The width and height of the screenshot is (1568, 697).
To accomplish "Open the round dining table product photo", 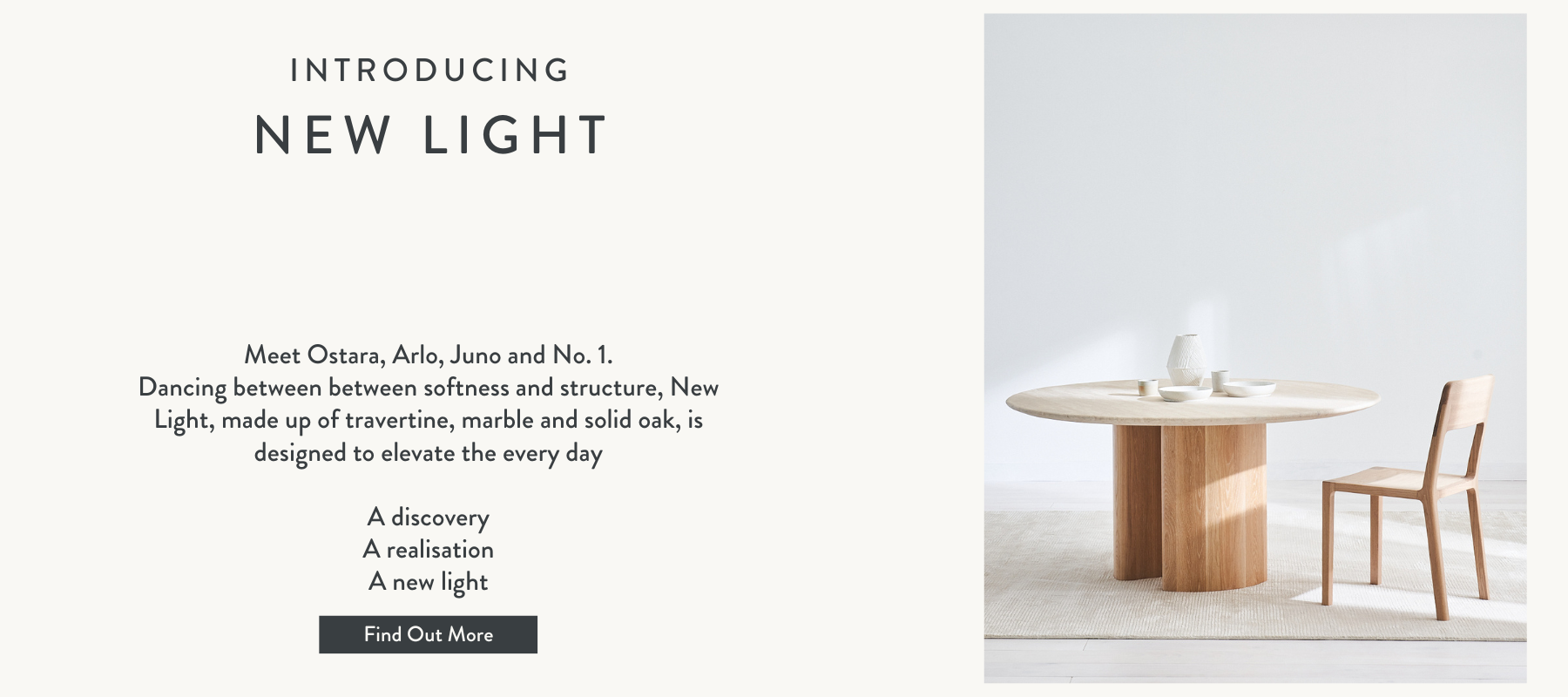I will (1255, 348).
